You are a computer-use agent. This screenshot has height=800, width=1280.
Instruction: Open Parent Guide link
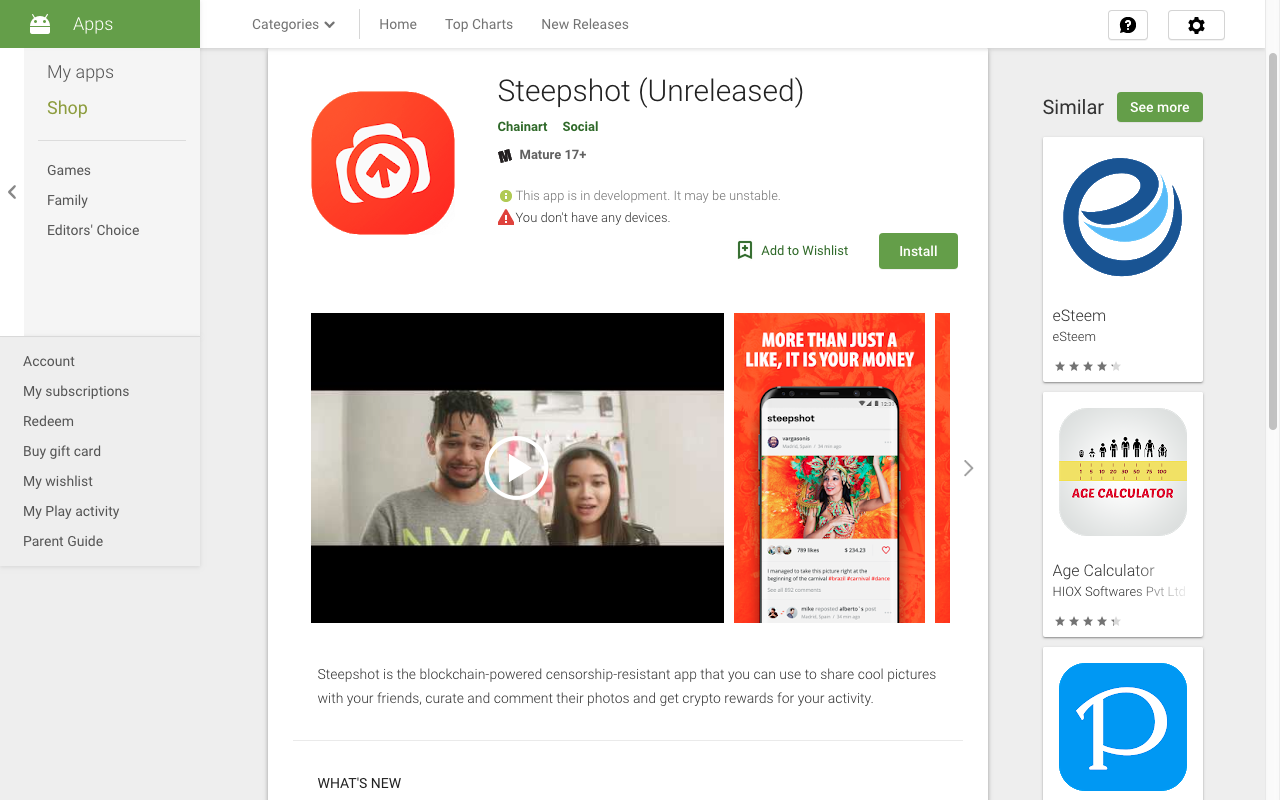63,541
